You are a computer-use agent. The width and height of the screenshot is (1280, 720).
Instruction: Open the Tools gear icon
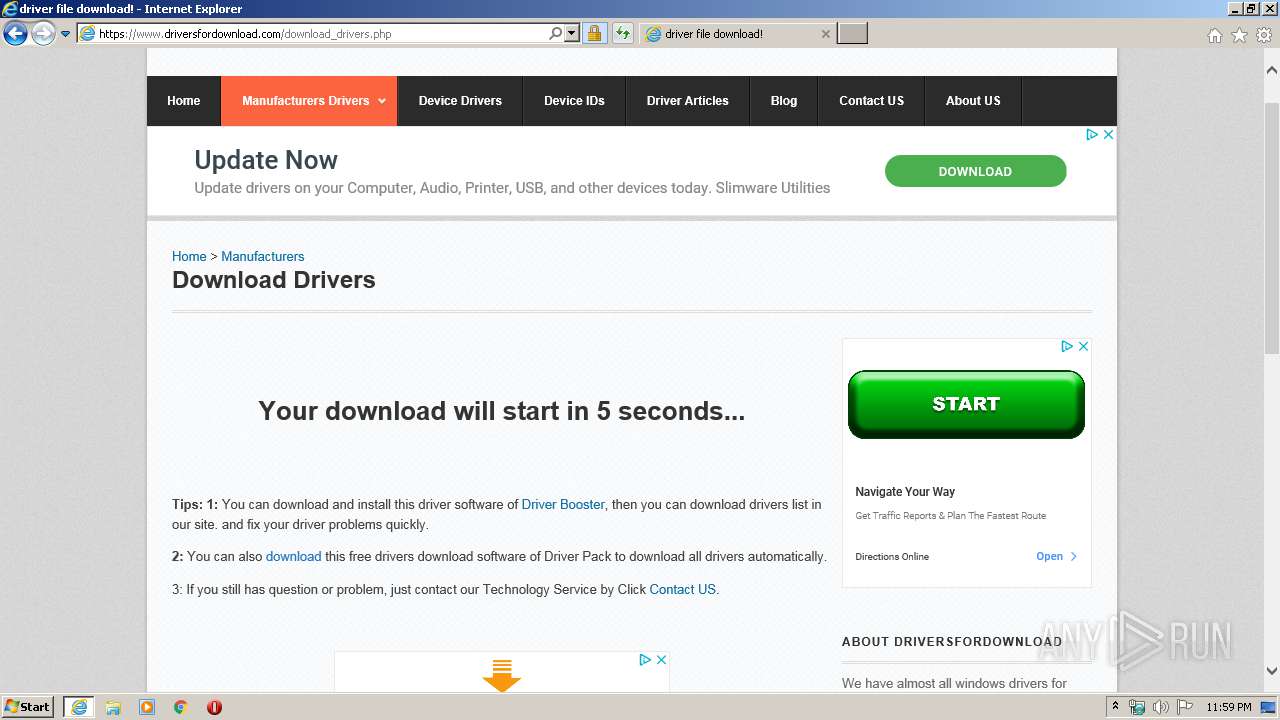coord(1264,35)
